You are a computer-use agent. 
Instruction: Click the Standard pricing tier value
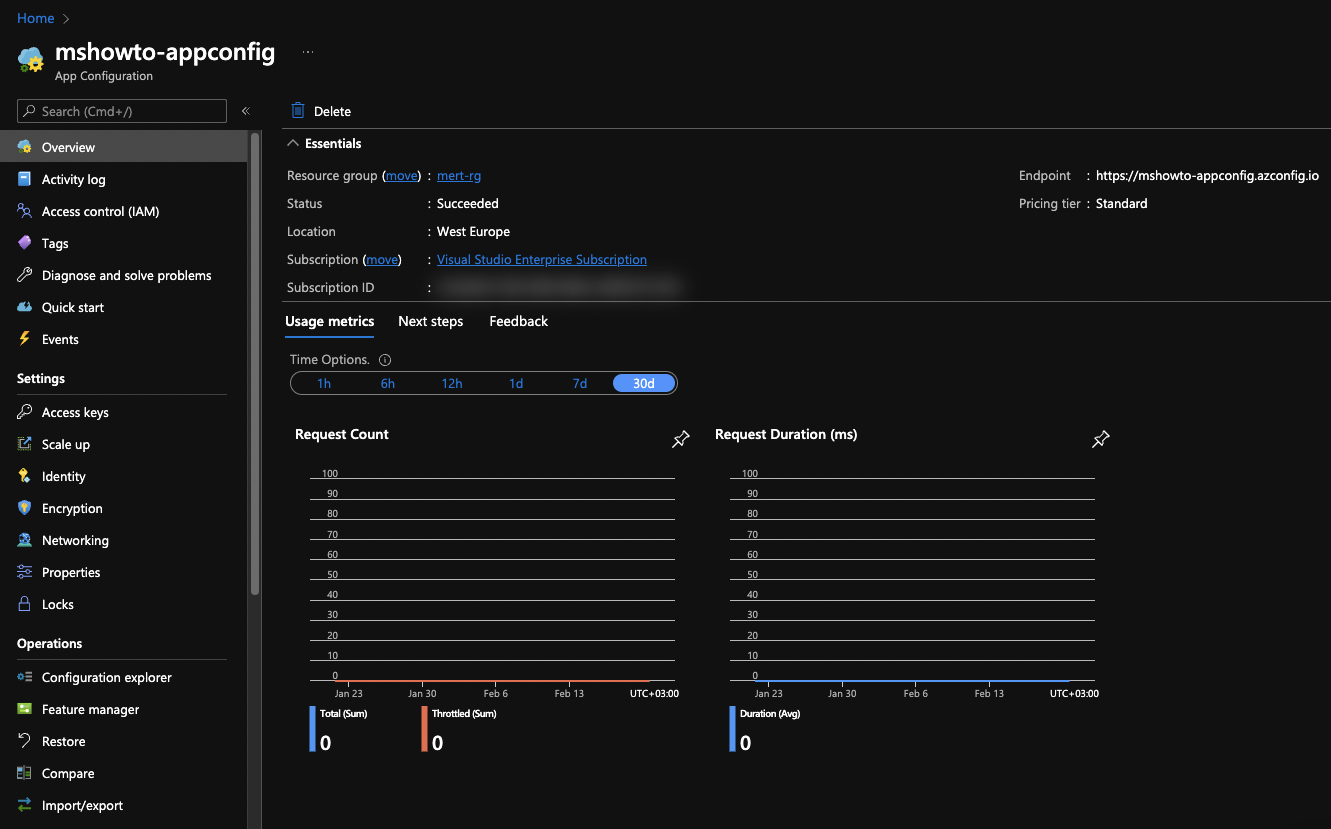[x=1122, y=203]
